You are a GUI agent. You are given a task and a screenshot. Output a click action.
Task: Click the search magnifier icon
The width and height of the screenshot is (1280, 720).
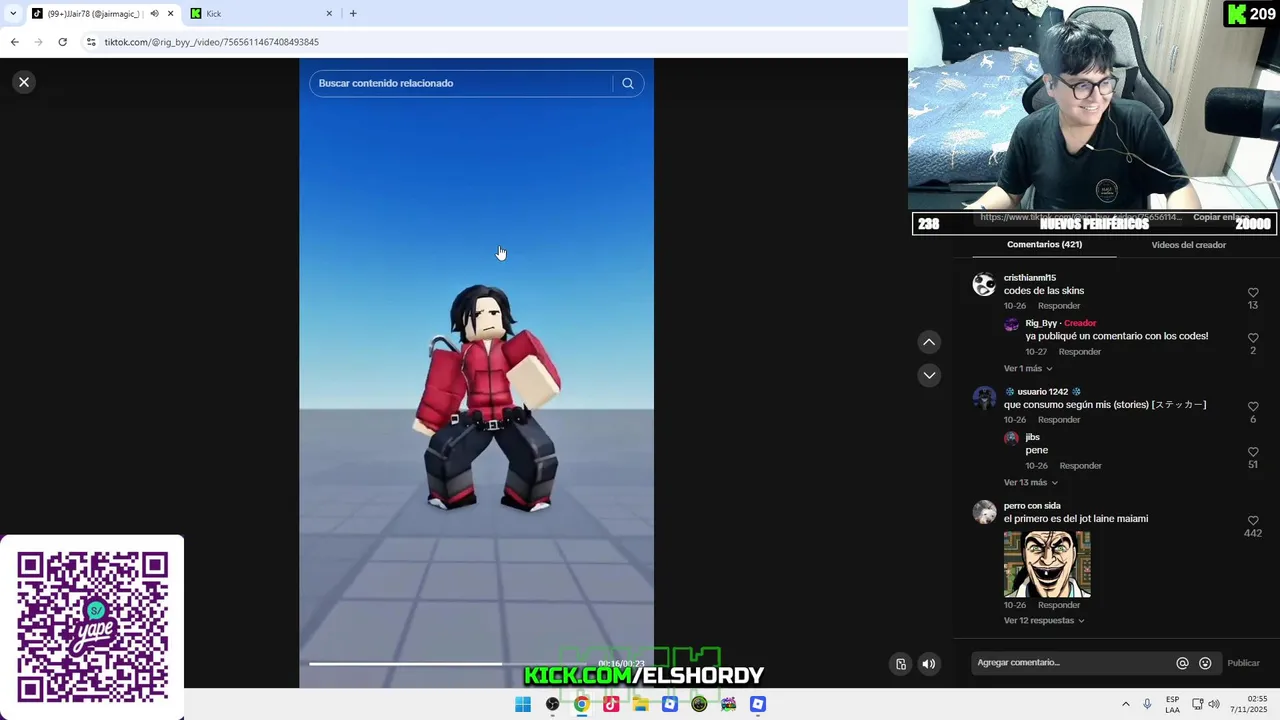tap(628, 83)
